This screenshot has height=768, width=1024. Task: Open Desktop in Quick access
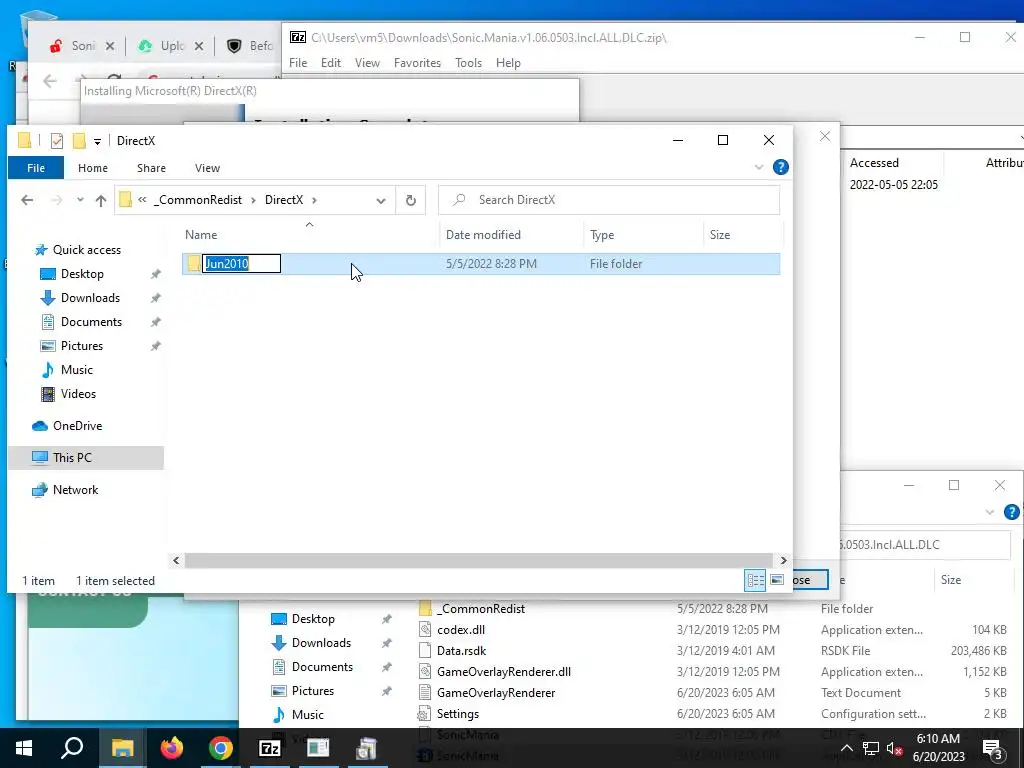click(82, 274)
